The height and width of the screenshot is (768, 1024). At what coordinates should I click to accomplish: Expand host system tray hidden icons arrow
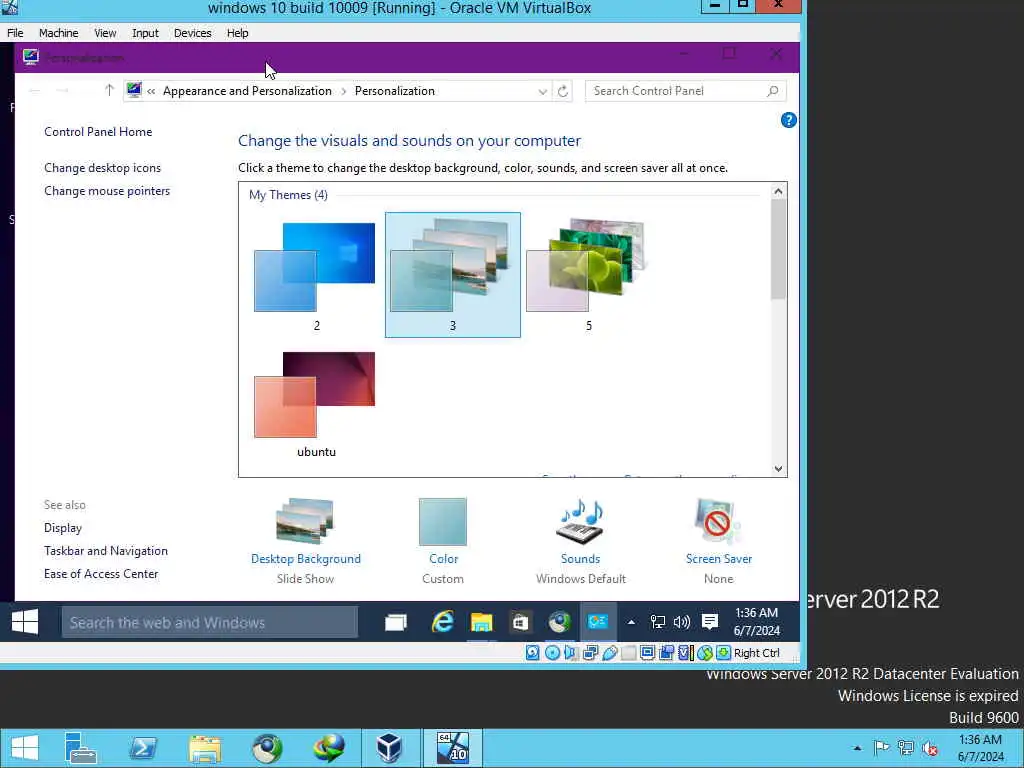pos(857,748)
